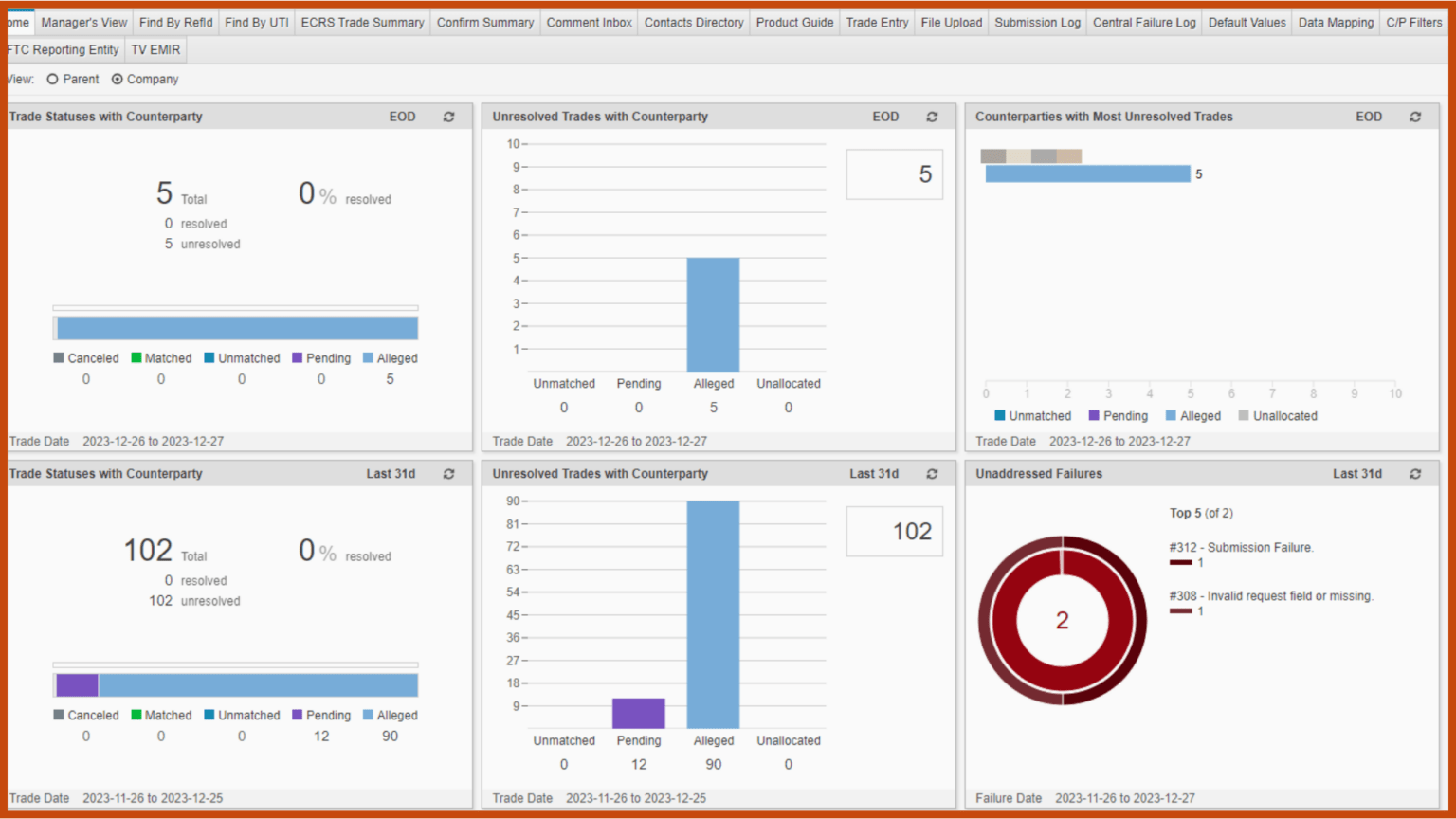Select the Company view radio button
This screenshot has width=1456, height=819.
[x=118, y=80]
